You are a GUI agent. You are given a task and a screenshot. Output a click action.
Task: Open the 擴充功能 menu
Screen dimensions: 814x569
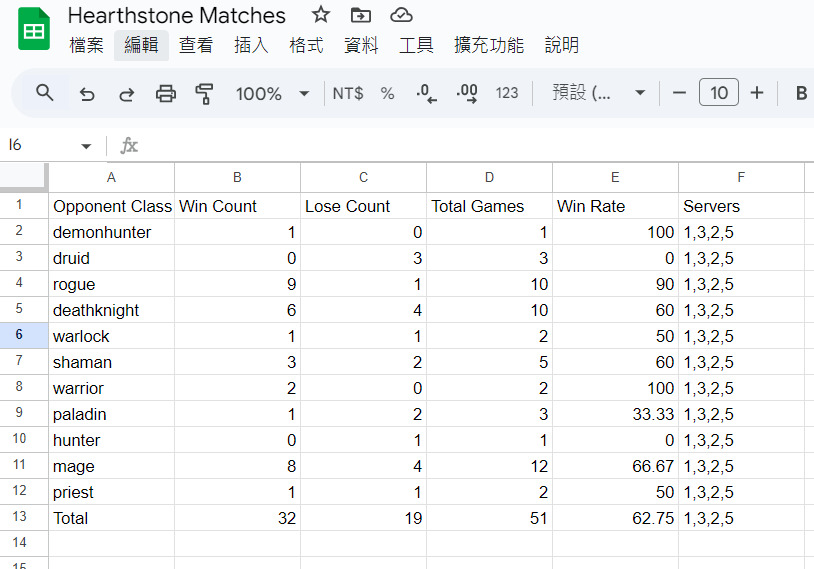coord(488,45)
